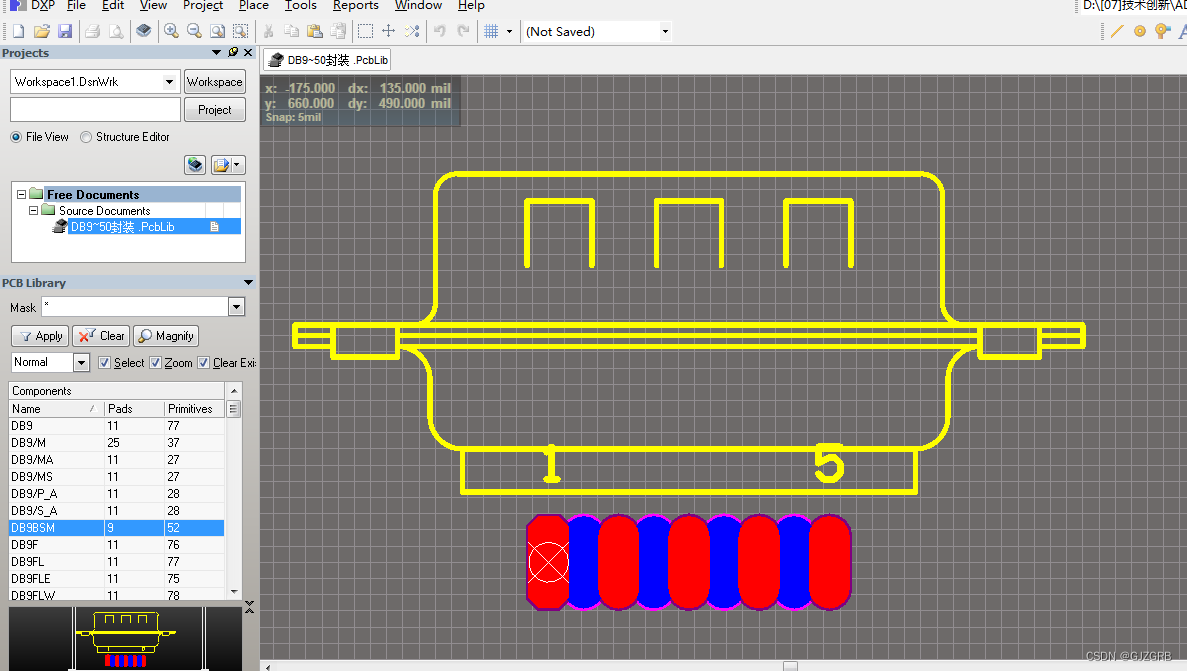
Task: Click the Paste clipboard icon
Action: click(315, 31)
